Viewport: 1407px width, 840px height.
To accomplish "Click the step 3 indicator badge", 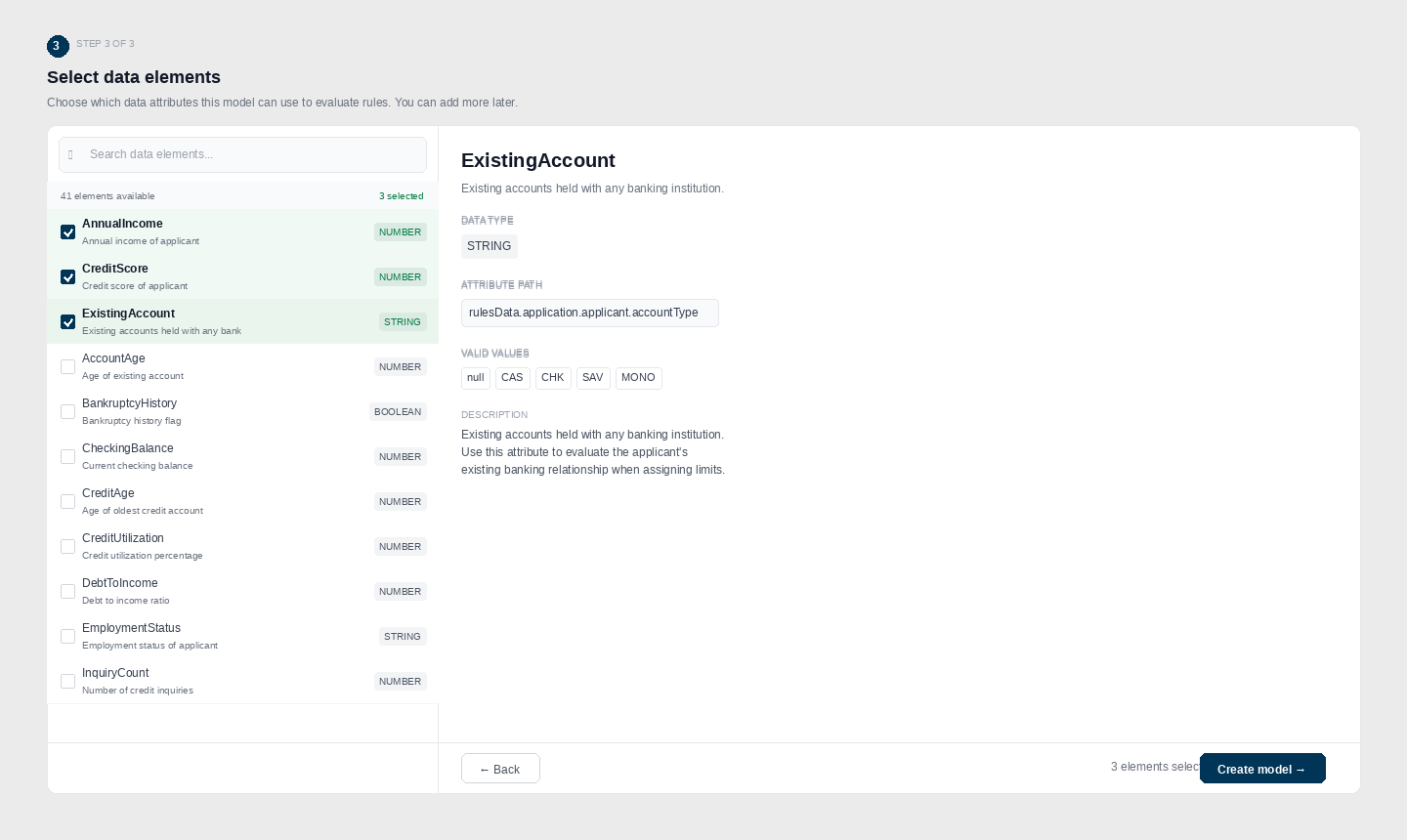I will click(x=57, y=46).
